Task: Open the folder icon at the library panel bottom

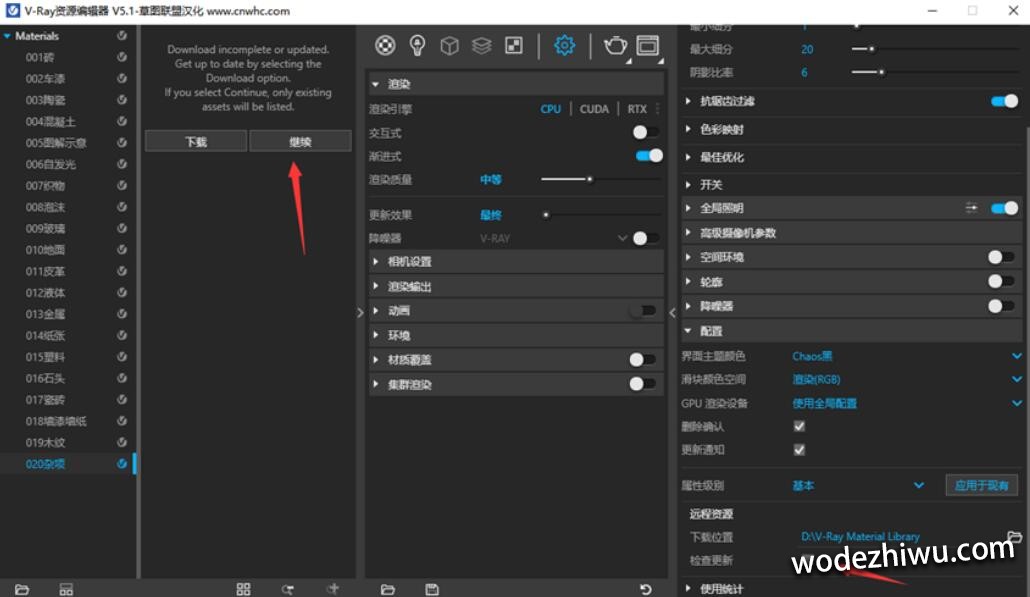Action: tap(22, 589)
